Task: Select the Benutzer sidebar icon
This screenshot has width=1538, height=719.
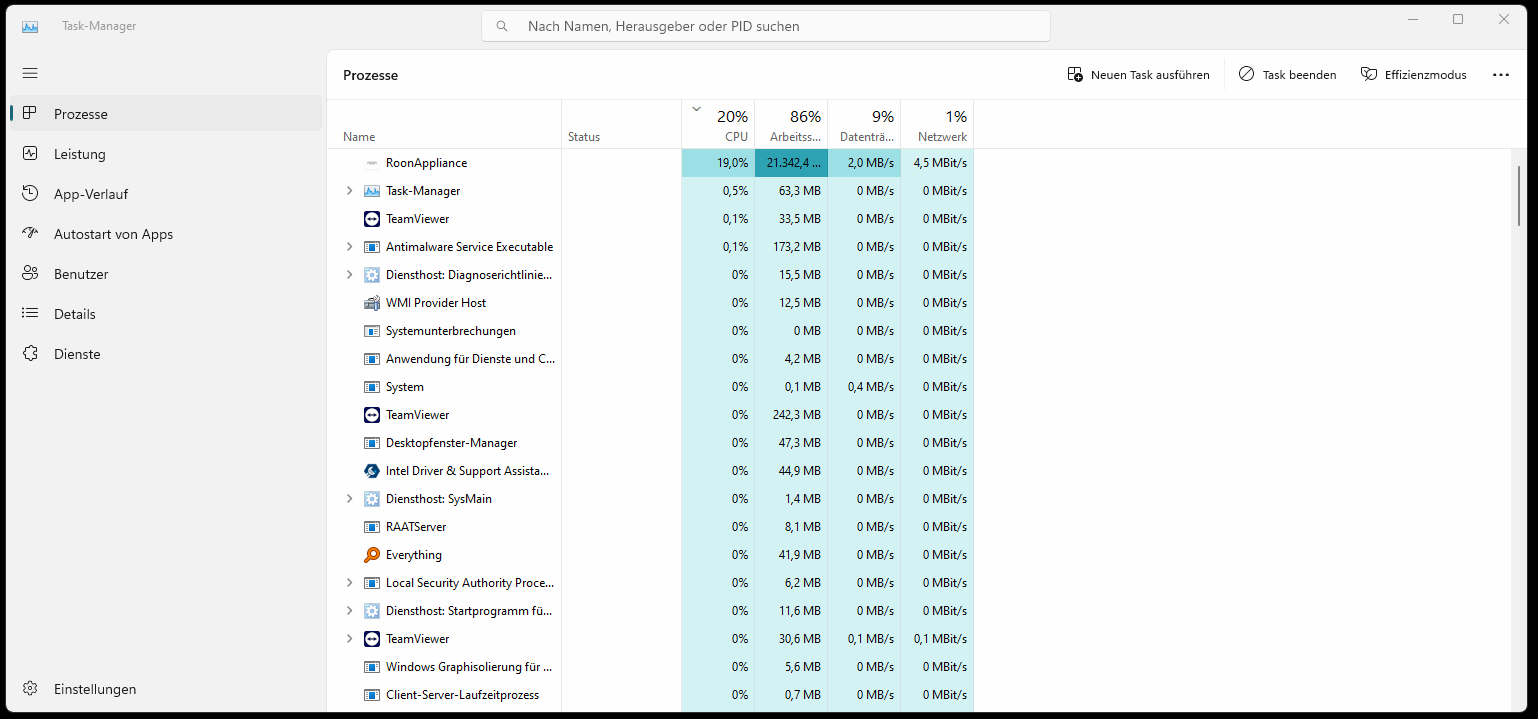Action: click(x=29, y=273)
